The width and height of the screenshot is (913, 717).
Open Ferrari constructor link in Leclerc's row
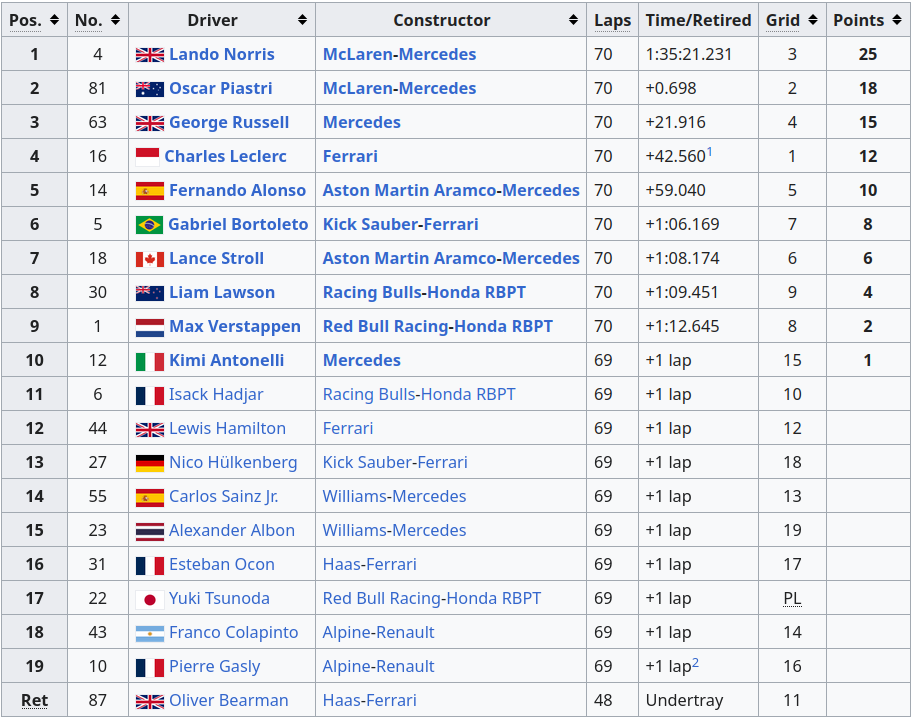[350, 156]
